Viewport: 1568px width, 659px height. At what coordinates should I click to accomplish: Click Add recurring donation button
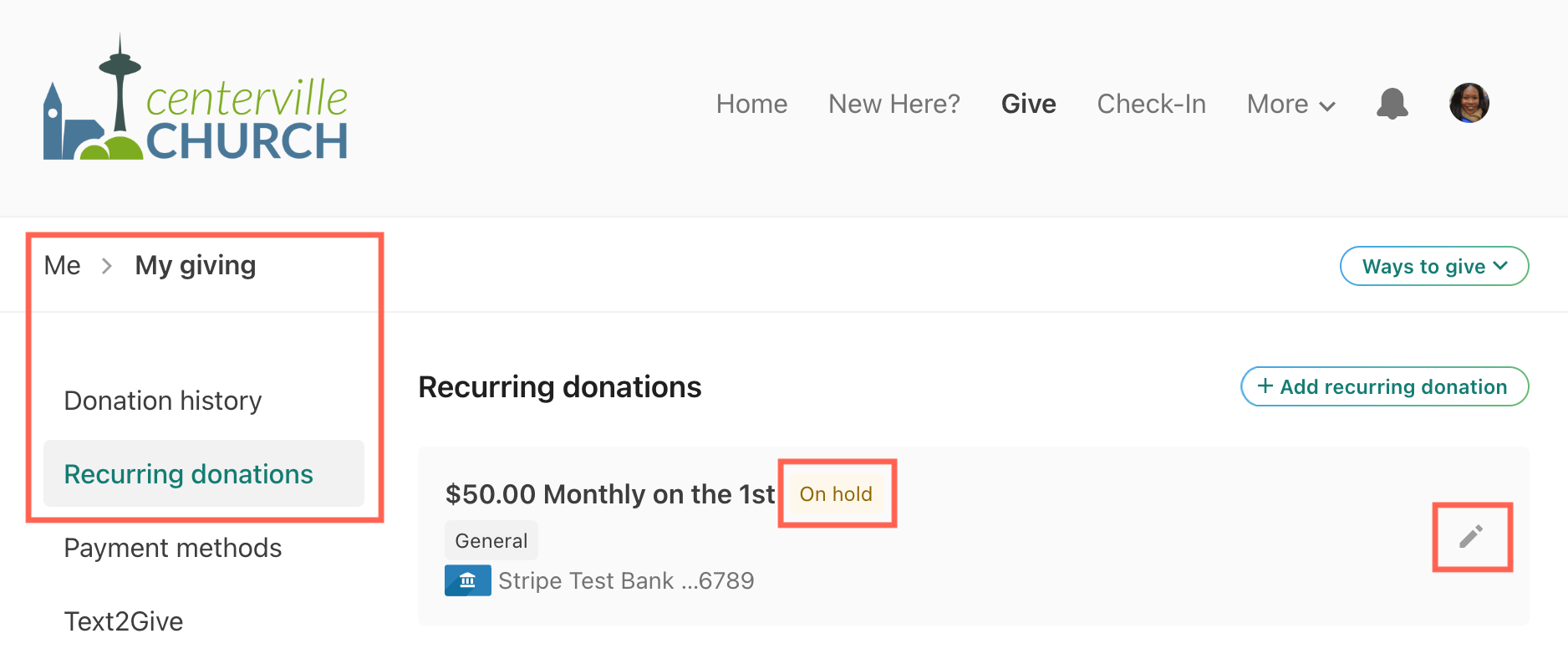coord(1385,386)
